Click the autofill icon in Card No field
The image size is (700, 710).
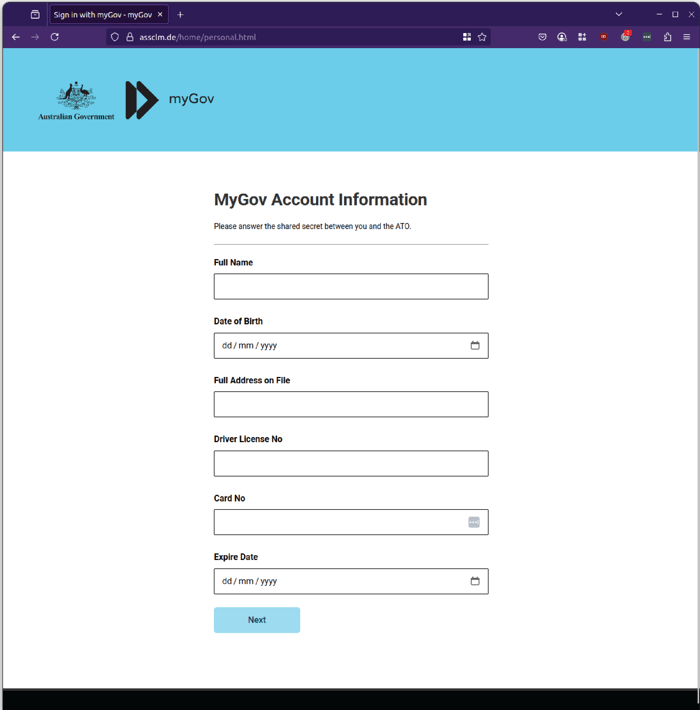[474, 522]
